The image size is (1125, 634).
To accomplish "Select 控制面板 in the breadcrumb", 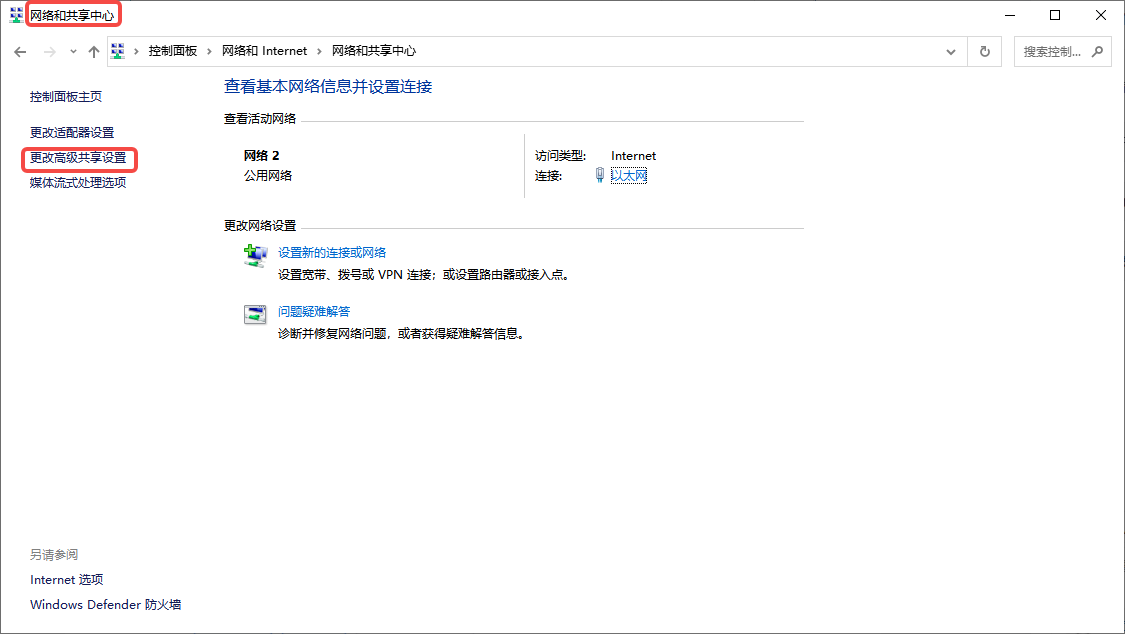I will click(x=173, y=51).
